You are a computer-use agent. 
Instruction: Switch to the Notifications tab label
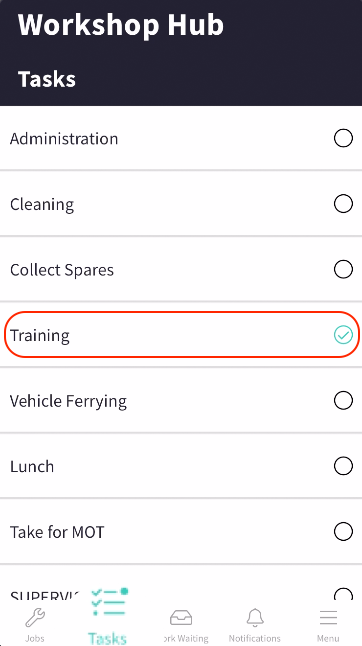255,638
